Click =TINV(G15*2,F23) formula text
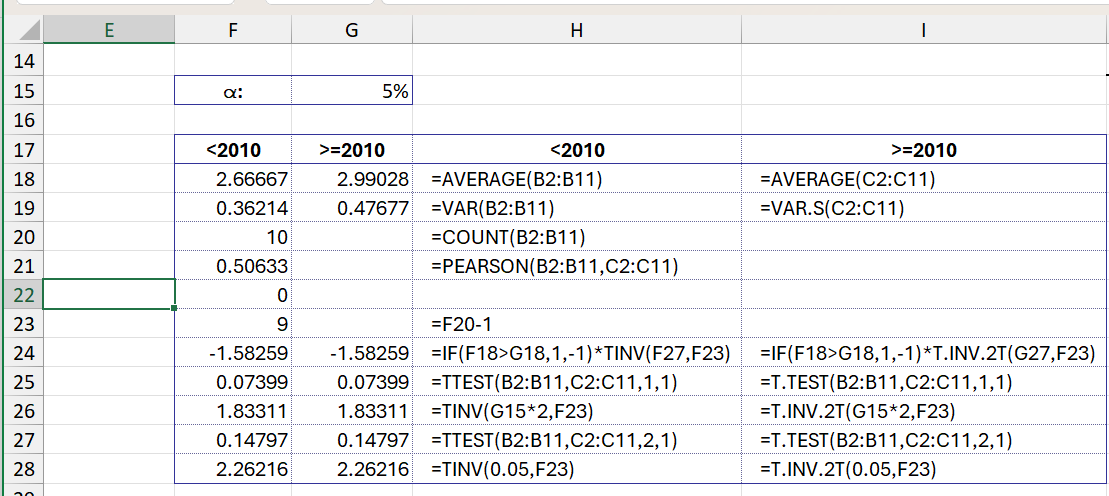Image resolution: width=1109 pixels, height=496 pixels. point(511,412)
